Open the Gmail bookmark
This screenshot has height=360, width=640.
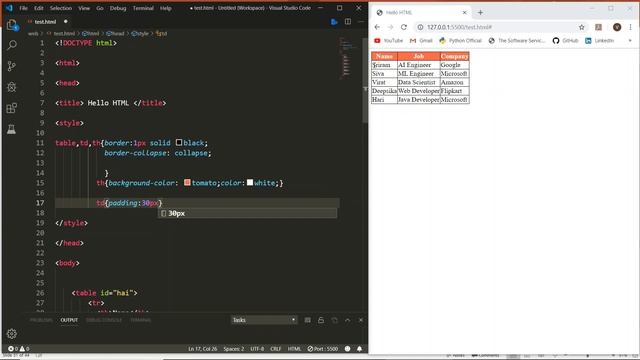[421, 40]
